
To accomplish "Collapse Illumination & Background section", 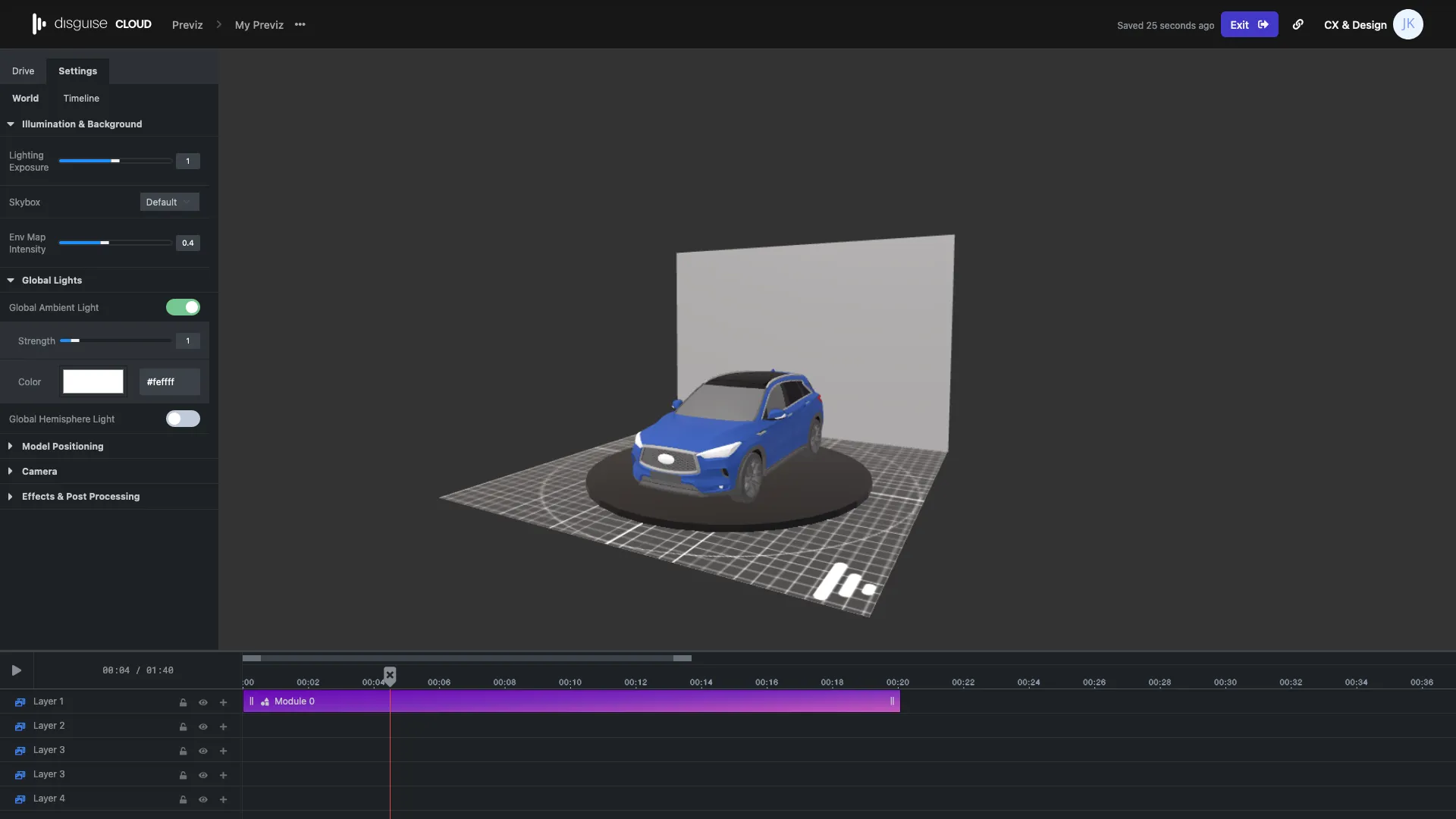I will point(11,124).
